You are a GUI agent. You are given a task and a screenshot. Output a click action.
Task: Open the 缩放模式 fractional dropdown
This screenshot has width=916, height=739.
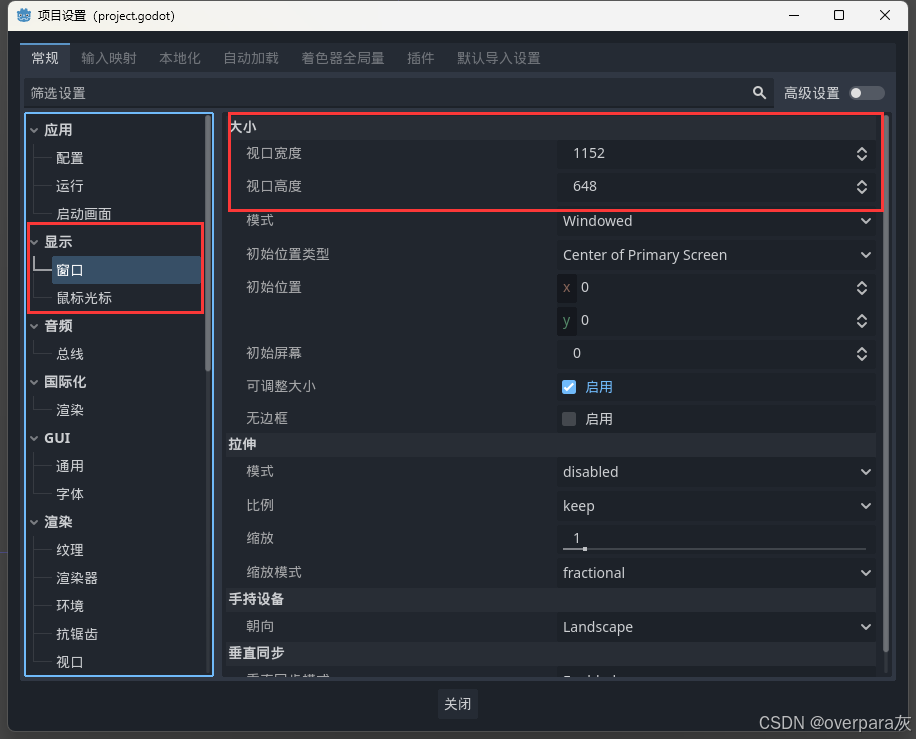716,573
